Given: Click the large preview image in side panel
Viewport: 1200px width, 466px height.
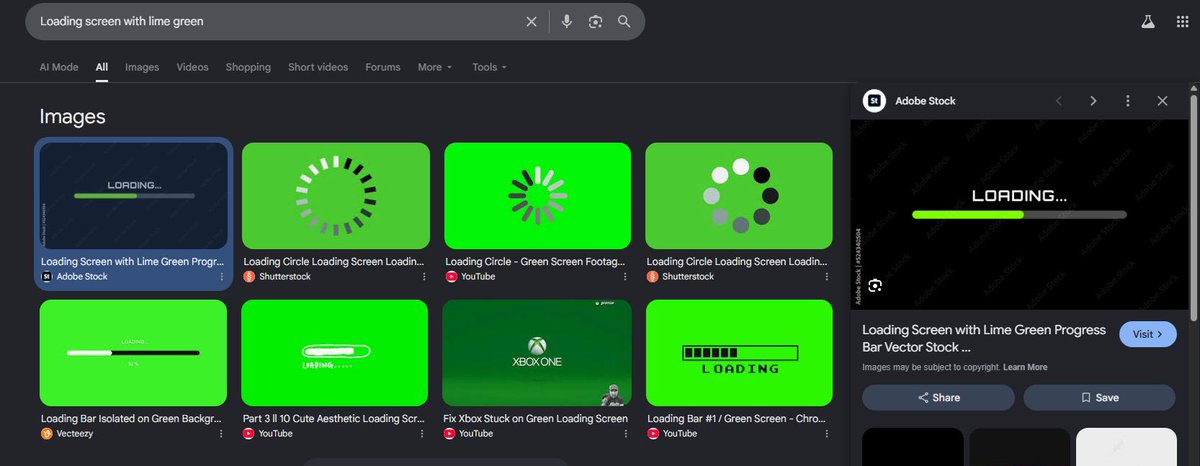Looking at the screenshot, I should pos(1018,214).
